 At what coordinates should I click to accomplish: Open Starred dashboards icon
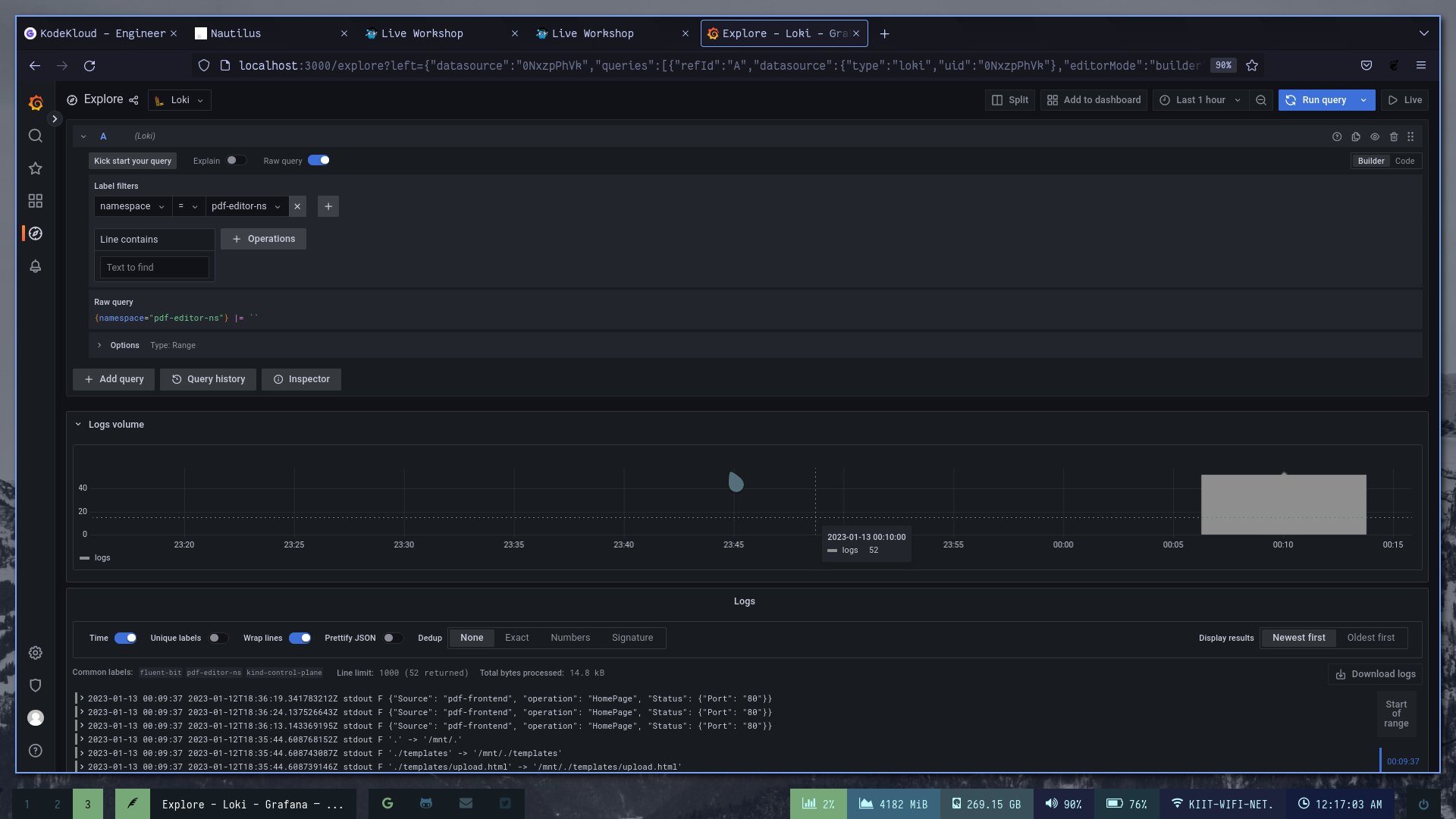(36, 168)
